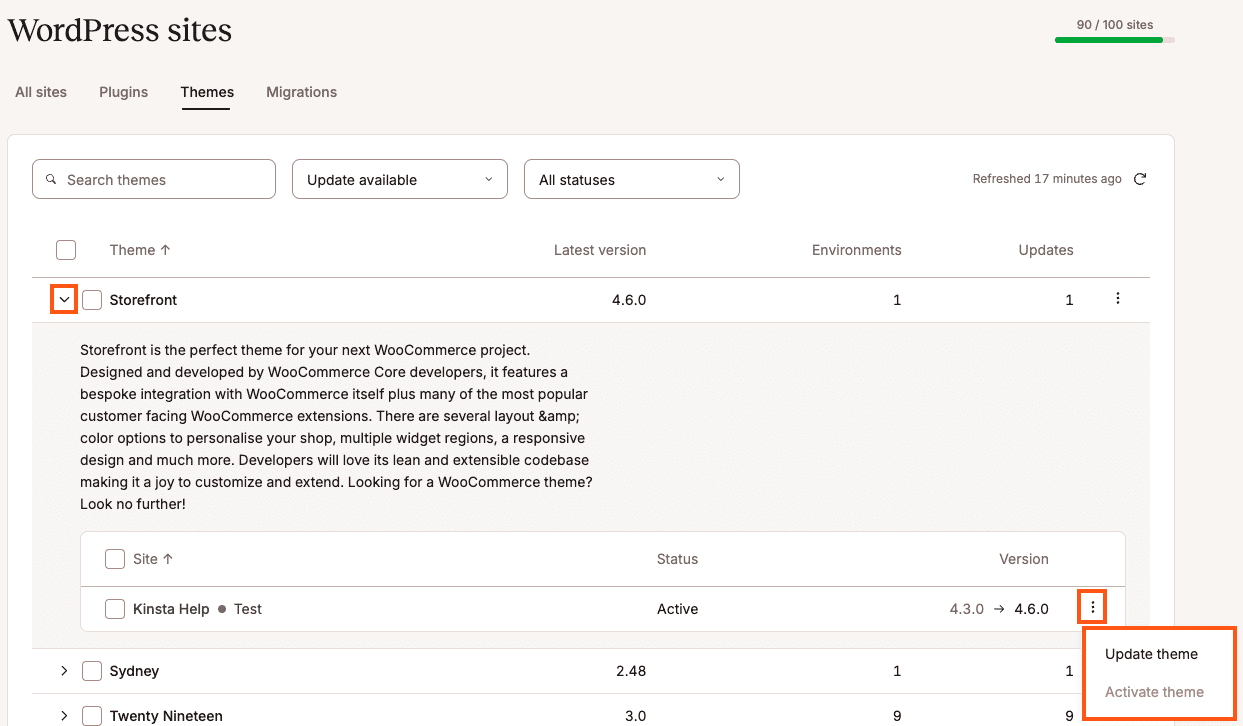
Task: Click the 90 / 100 sites usage bar
Action: [x=1115, y=40]
